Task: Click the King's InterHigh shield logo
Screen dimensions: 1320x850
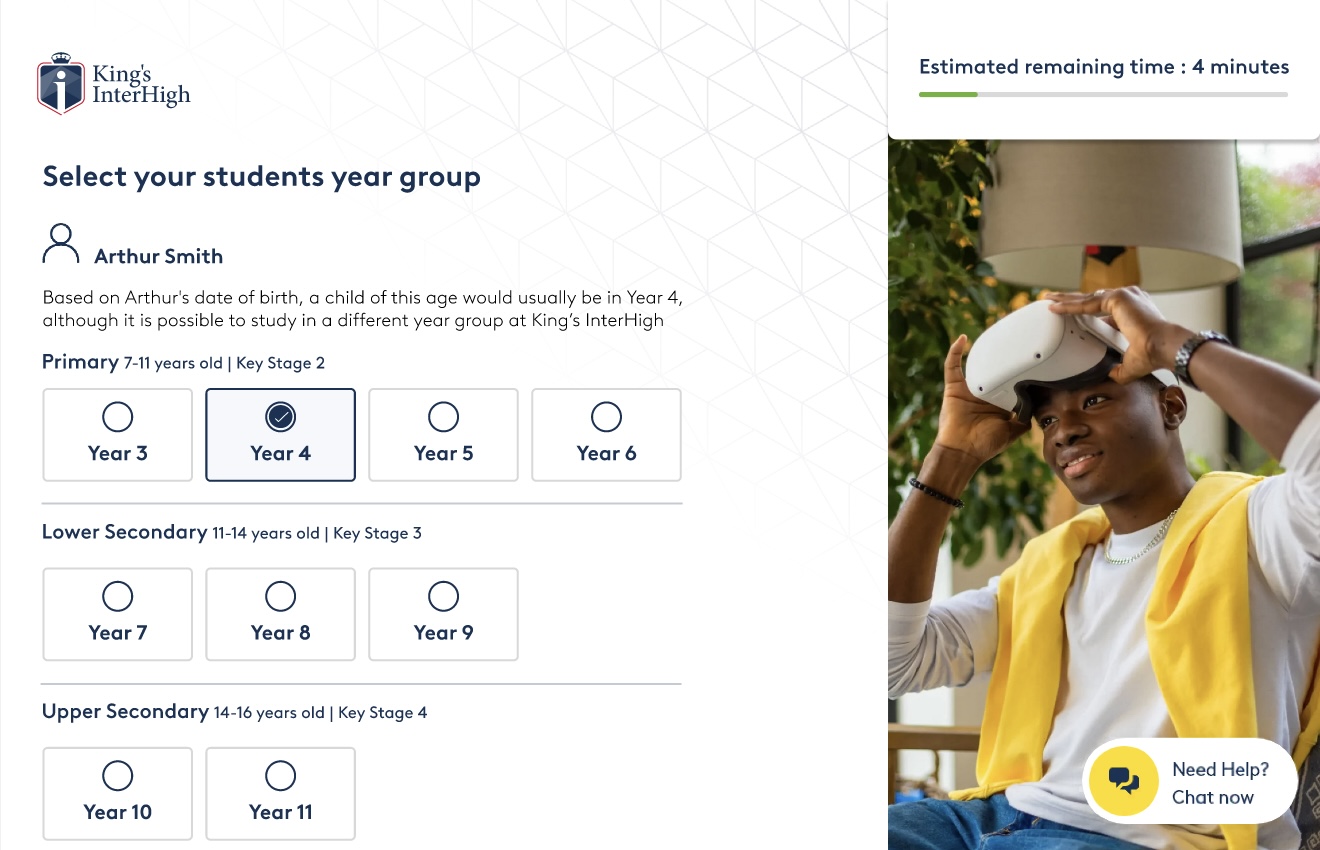Action: [x=60, y=85]
